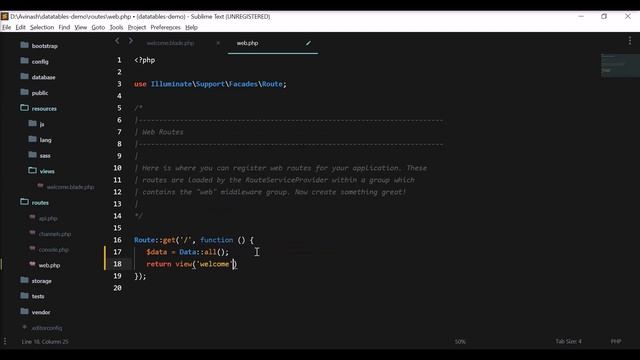Open the Preferences menu
The image size is (640, 360).
coord(165,27)
